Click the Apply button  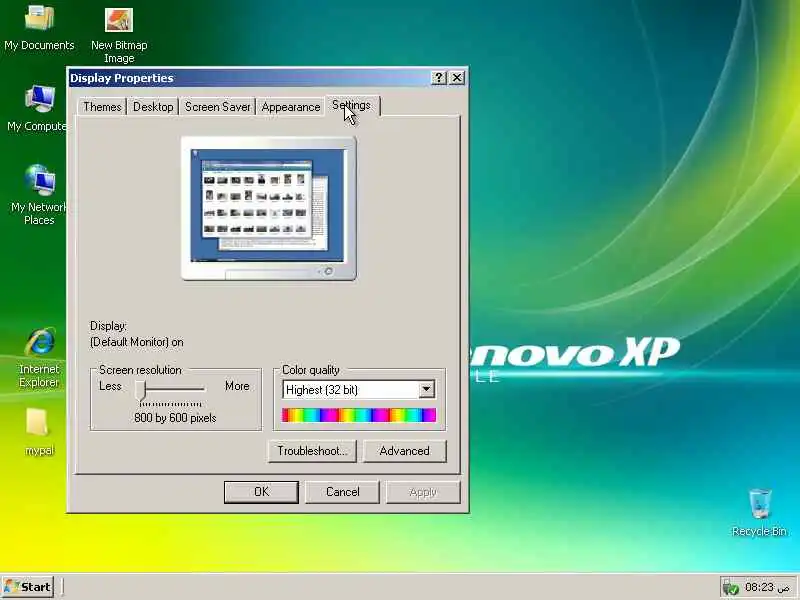coord(423,492)
